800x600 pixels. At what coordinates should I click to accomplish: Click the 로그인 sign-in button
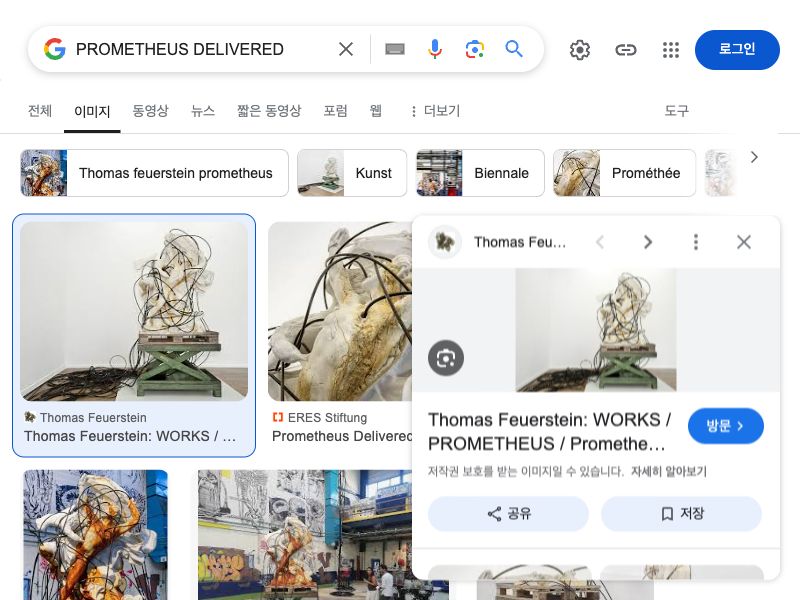tap(737, 49)
